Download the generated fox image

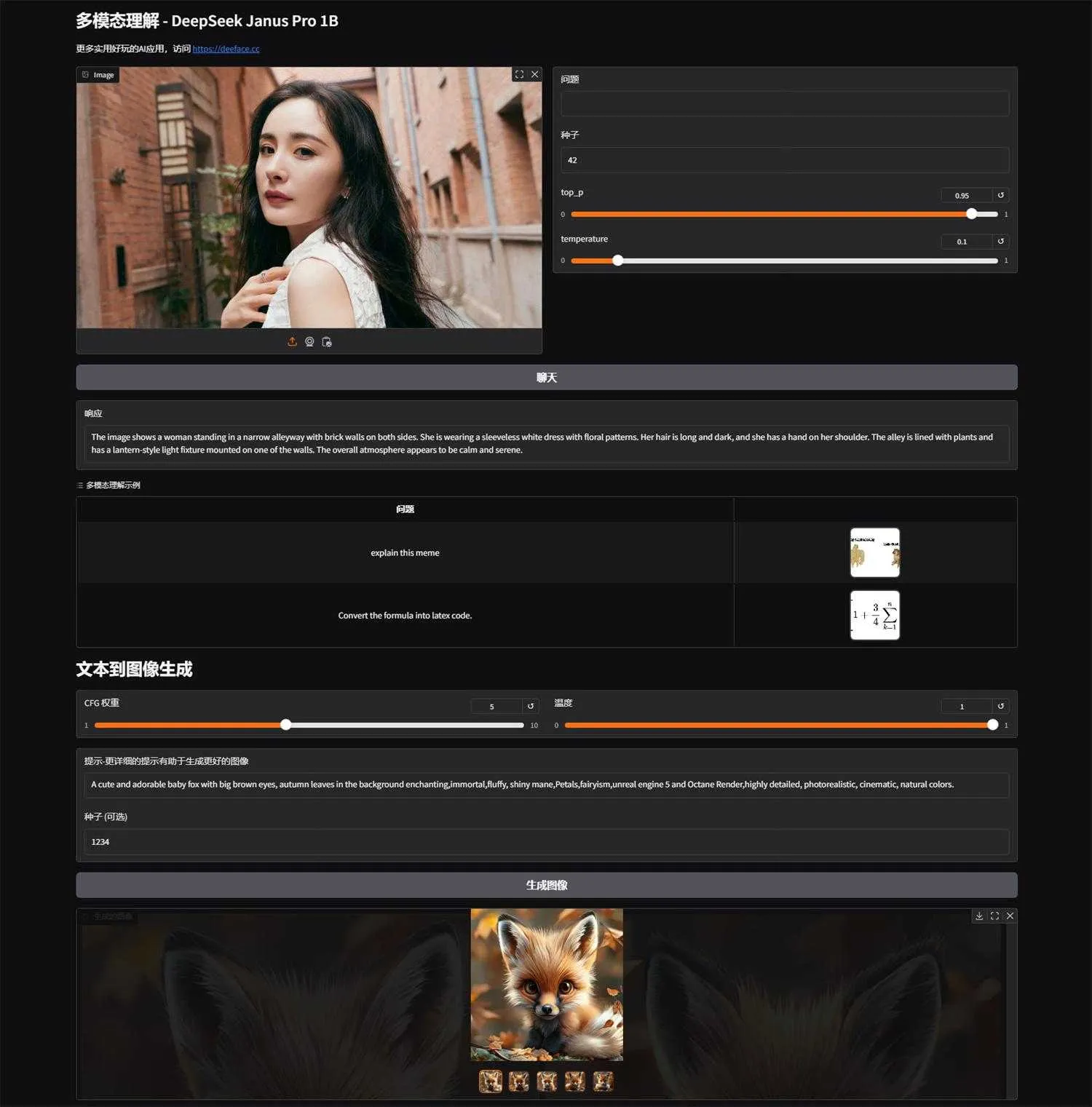(x=979, y=916)
